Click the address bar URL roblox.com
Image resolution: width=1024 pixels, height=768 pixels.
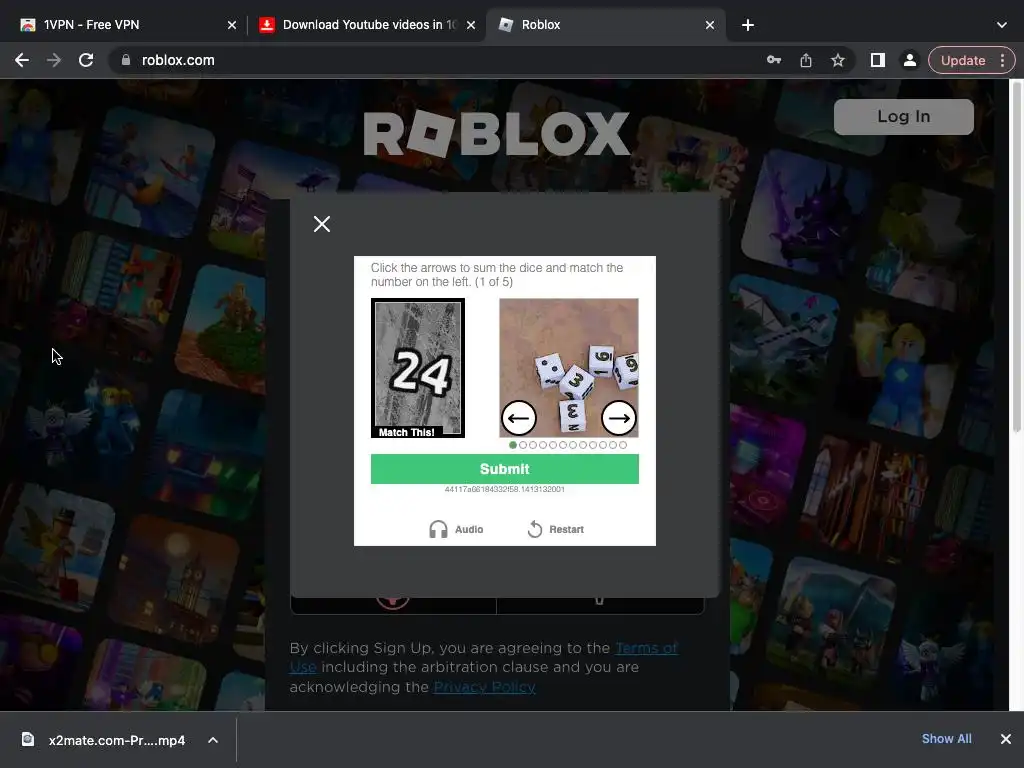coord(178,60)
